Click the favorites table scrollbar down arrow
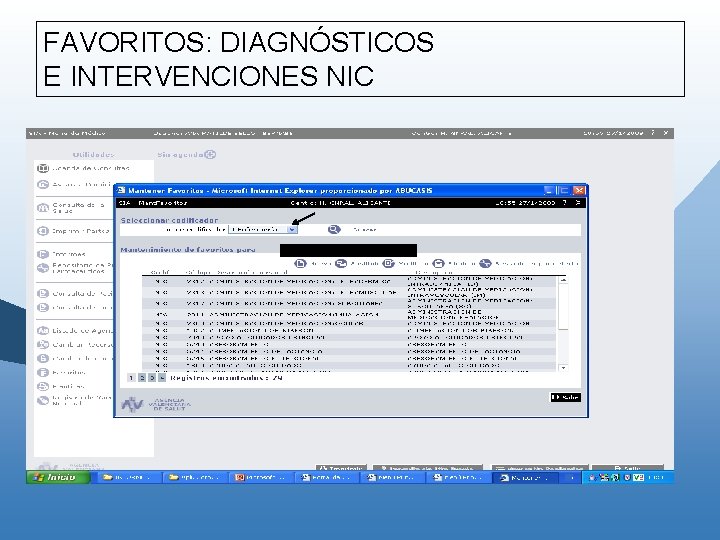This screenshot has height=540, width=720. [x=563, y=367]
